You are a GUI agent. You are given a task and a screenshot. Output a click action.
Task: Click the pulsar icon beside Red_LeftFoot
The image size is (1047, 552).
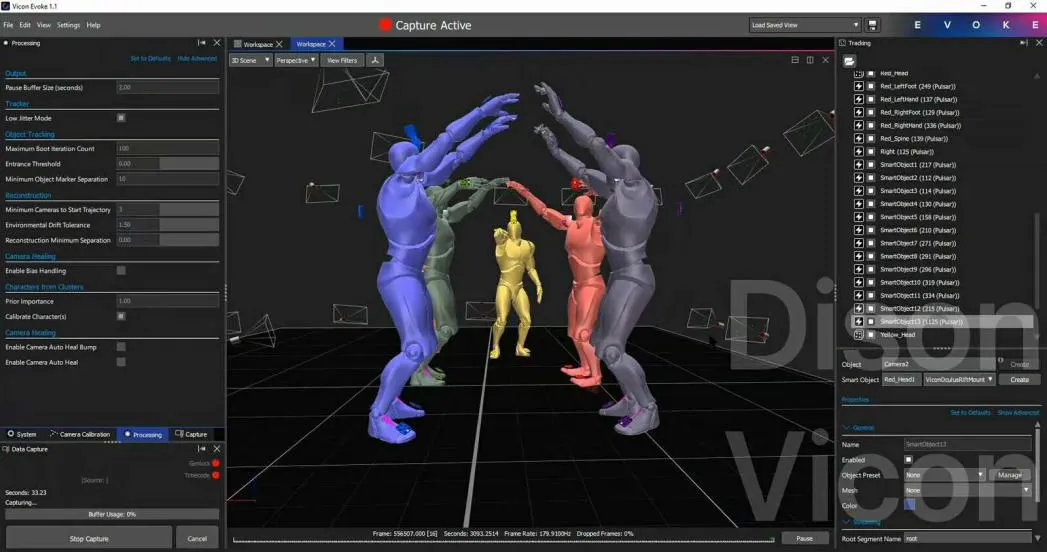click(x=859, y=86)
